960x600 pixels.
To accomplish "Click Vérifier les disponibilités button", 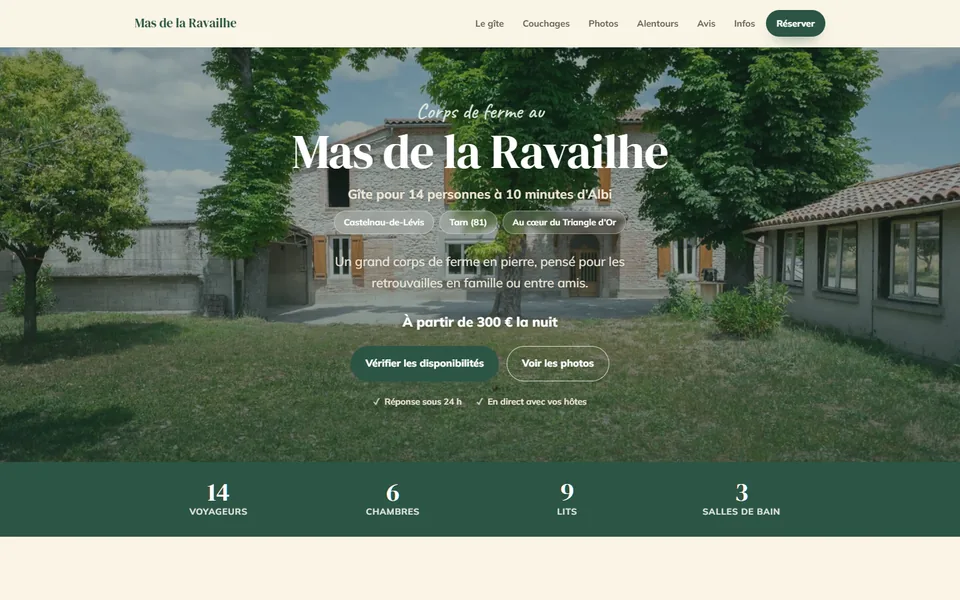I will (424, 364).
